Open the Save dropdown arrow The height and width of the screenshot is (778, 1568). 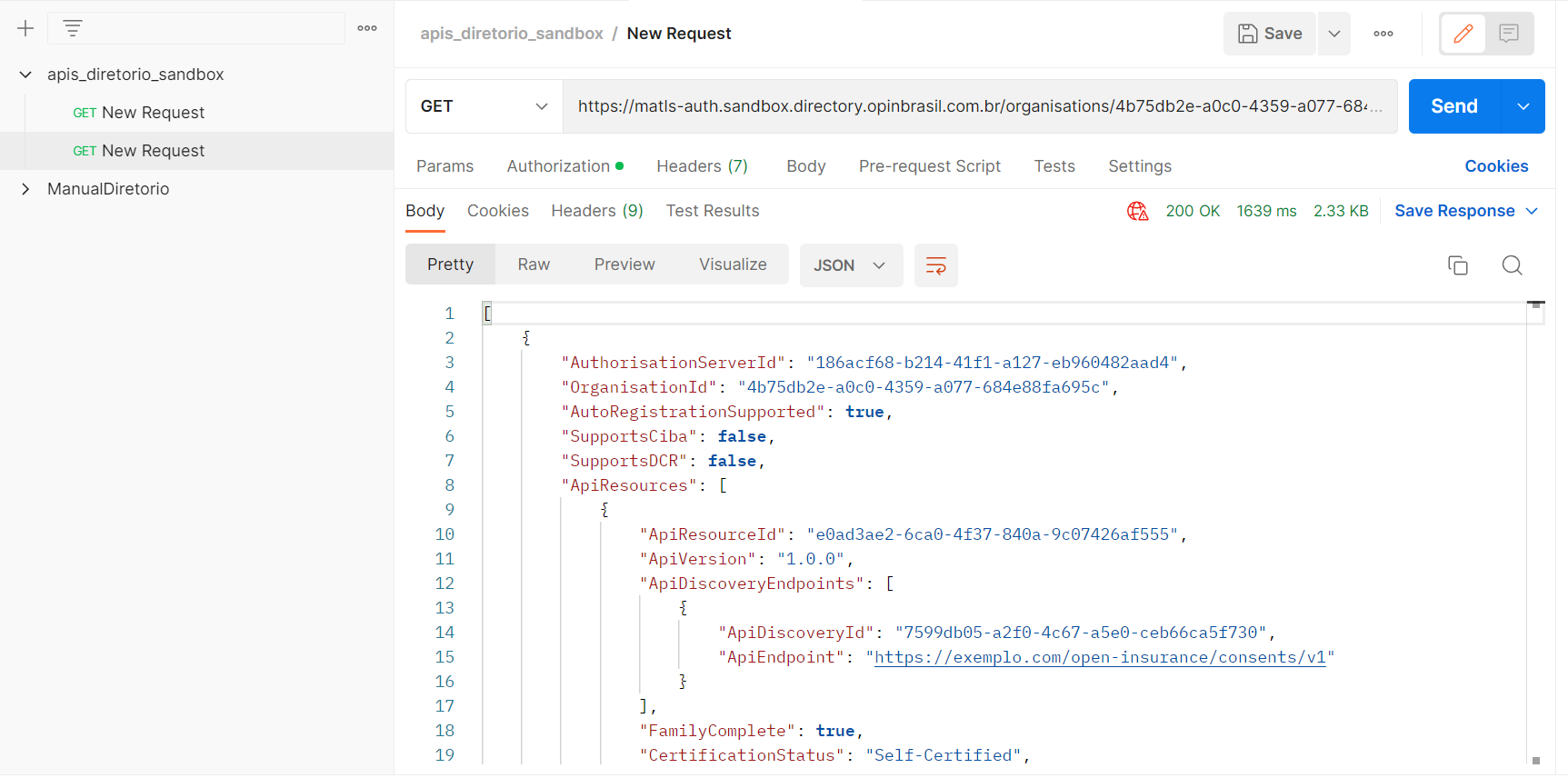[1334, 34]
